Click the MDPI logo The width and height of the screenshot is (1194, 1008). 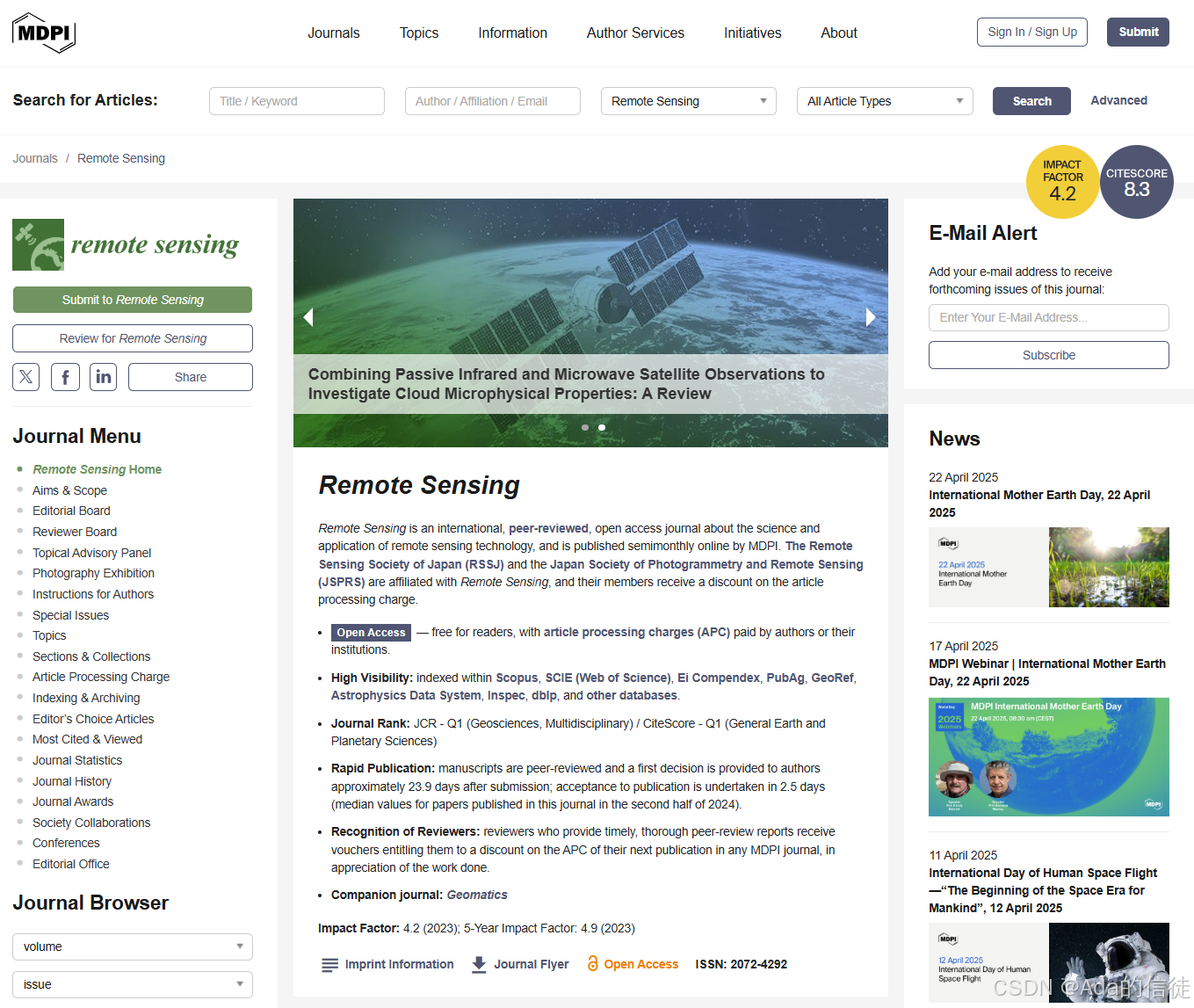tap(43, 33)
